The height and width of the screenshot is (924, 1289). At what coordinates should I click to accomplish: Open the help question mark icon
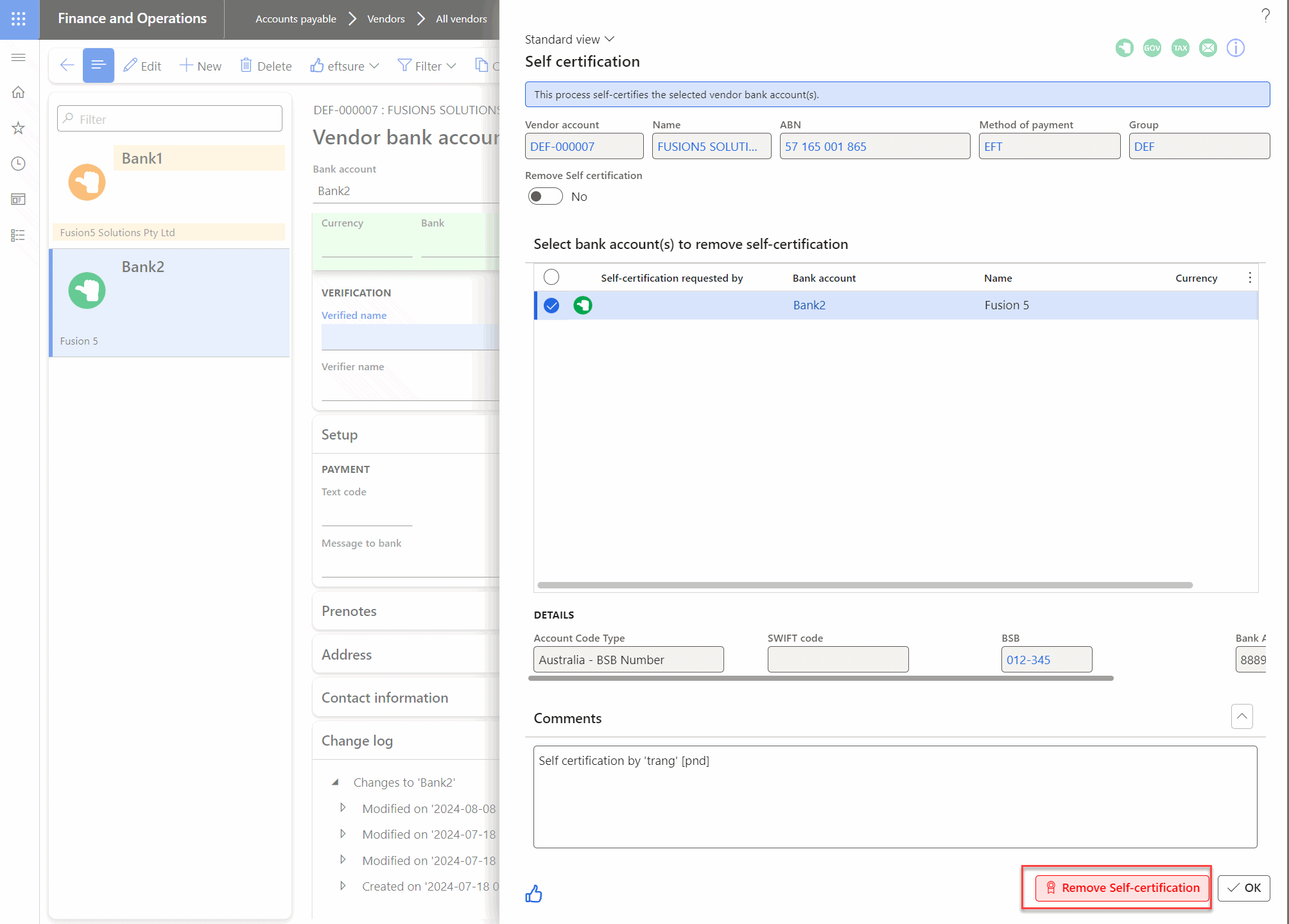tap(1265, 15)
